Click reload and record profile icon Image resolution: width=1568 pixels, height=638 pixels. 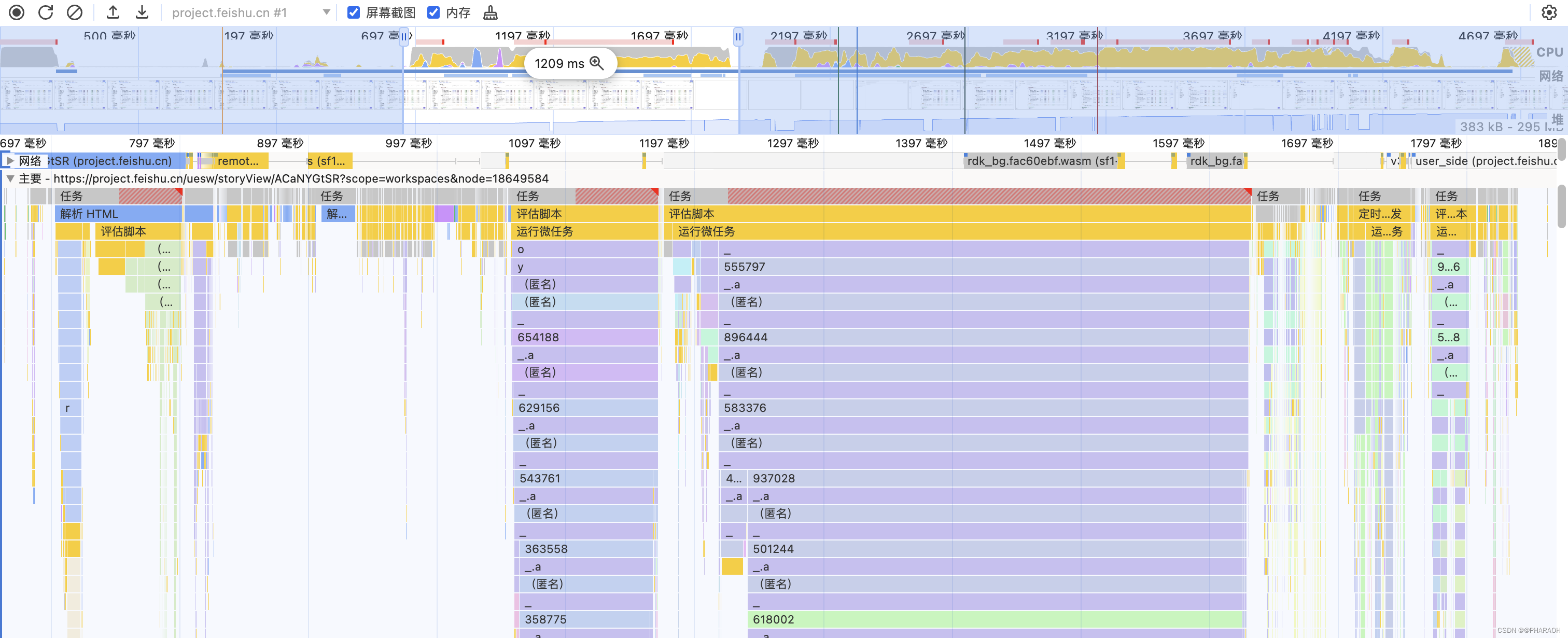click(x=46, y=12)
